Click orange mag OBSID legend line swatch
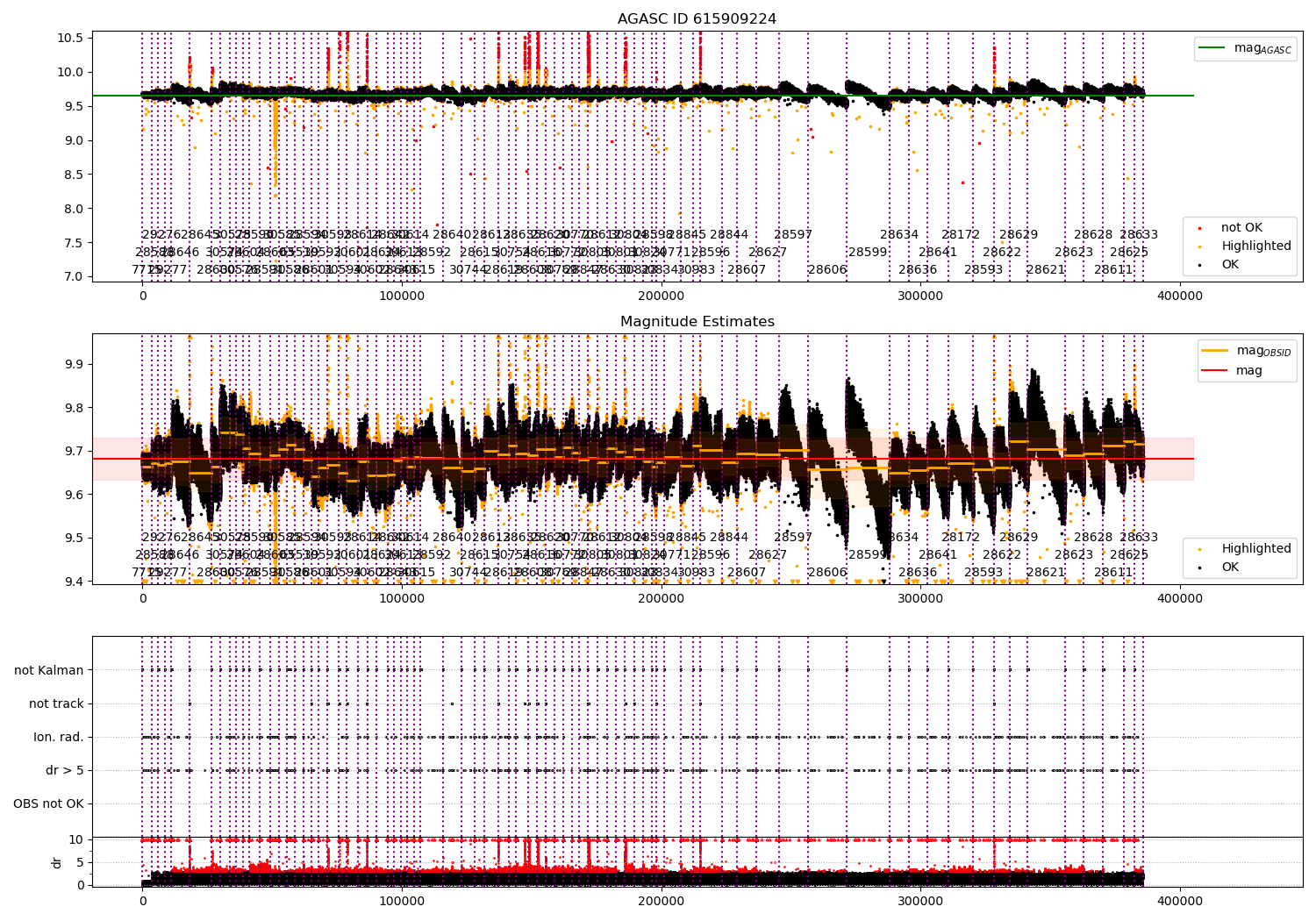 [1215, 351]
